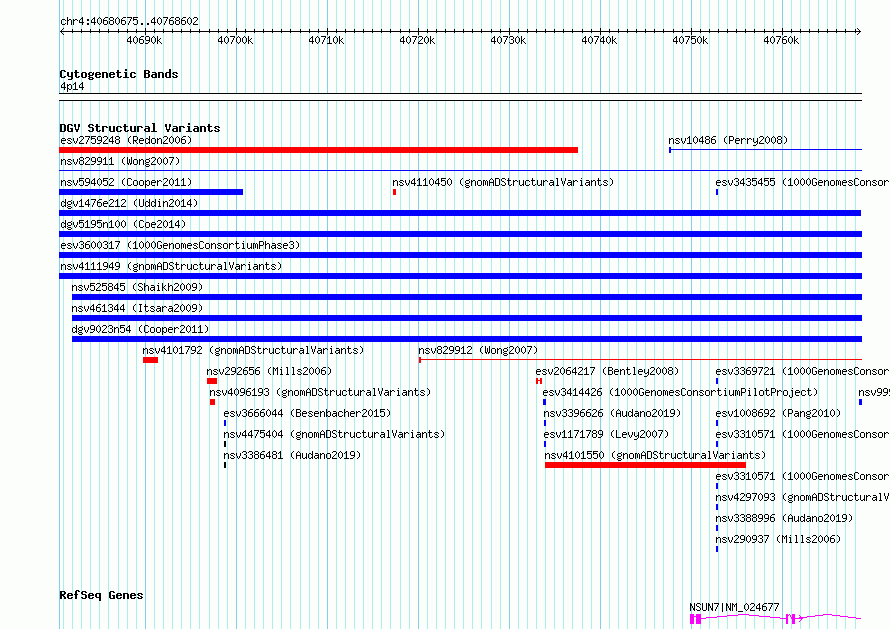Viewport: 890px width, 629px height.
Task: Select variant label esv2064217 (Bentley2008)
Action: point(607,371)
